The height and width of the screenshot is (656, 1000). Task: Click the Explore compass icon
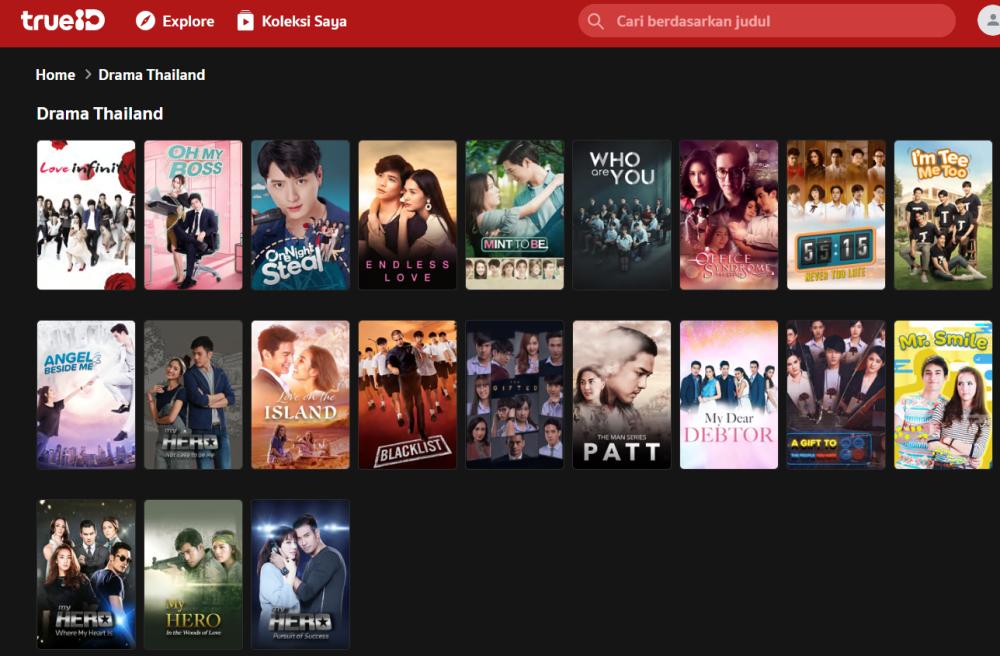click(145, 21)
